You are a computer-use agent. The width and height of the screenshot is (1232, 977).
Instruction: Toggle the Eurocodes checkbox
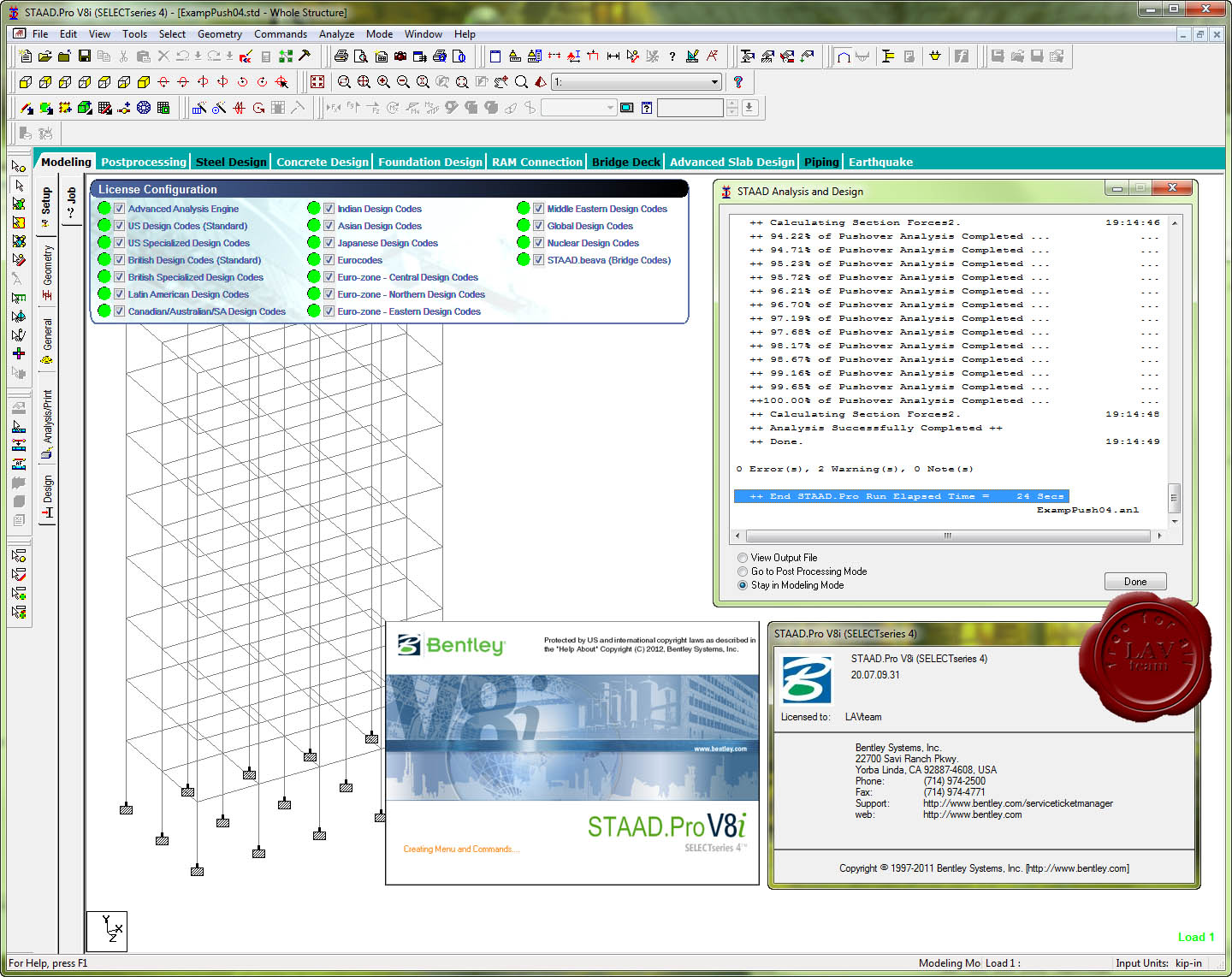329,260
